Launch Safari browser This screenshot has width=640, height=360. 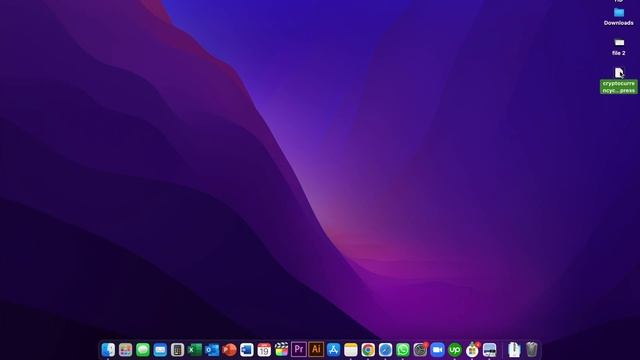385,350
